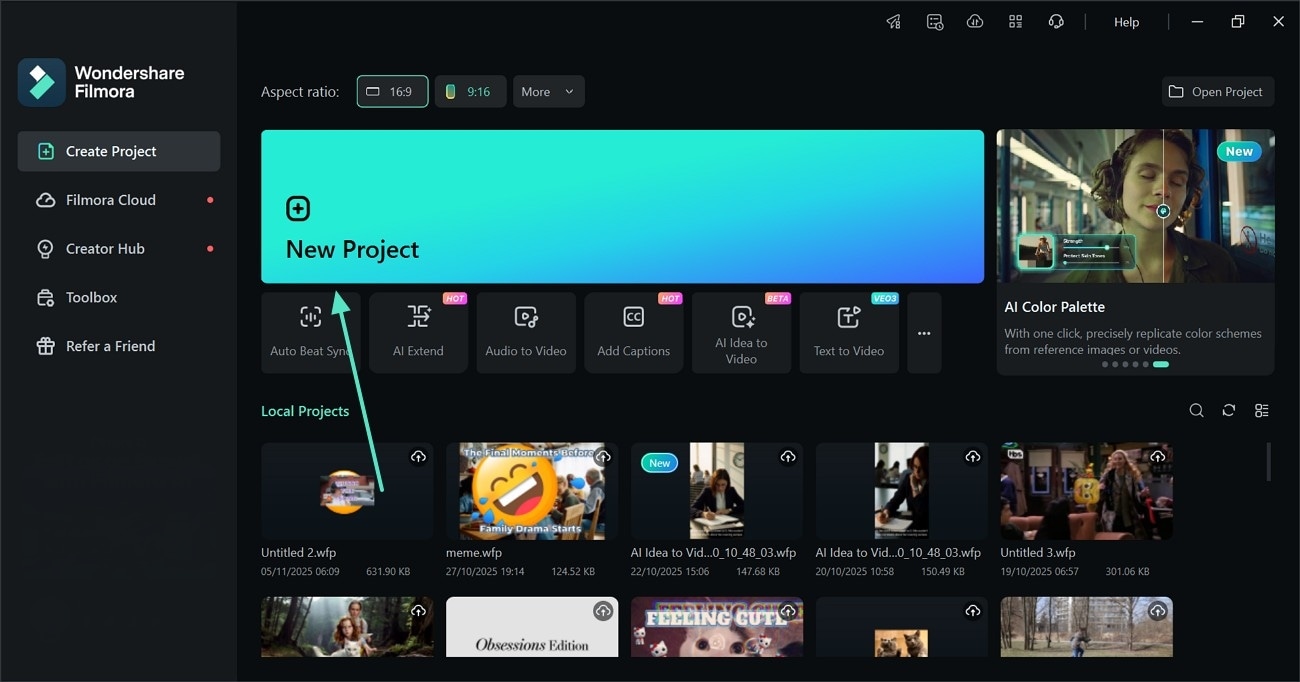
Task: Open the Audio to Video tool
Action: click(526, 333)
